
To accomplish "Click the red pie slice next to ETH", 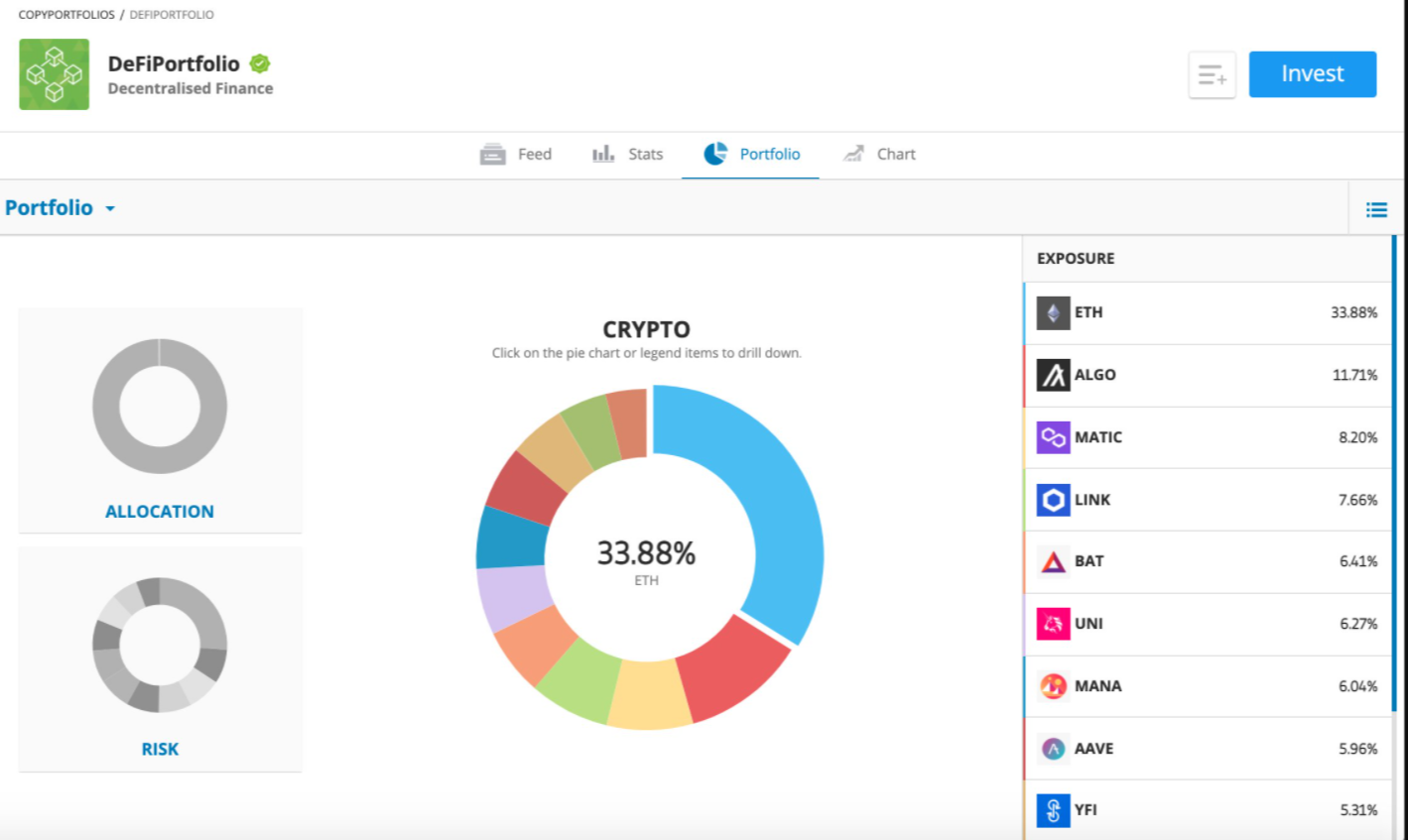I will click(x=732, y=667).
